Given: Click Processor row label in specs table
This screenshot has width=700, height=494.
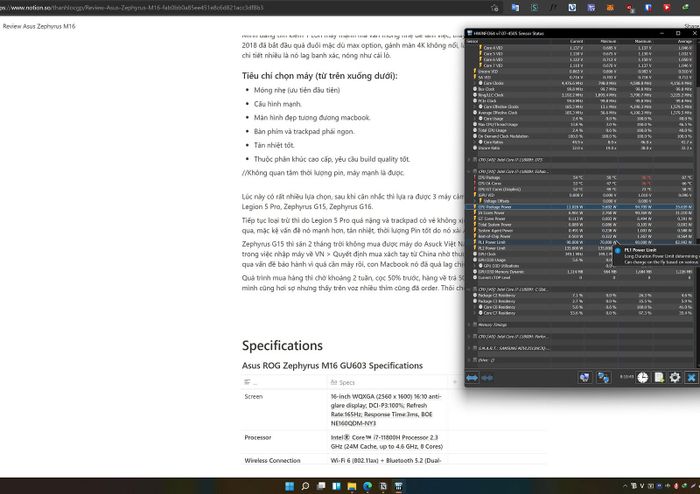Looking at the screenshot, I should (x=258, y=437).
